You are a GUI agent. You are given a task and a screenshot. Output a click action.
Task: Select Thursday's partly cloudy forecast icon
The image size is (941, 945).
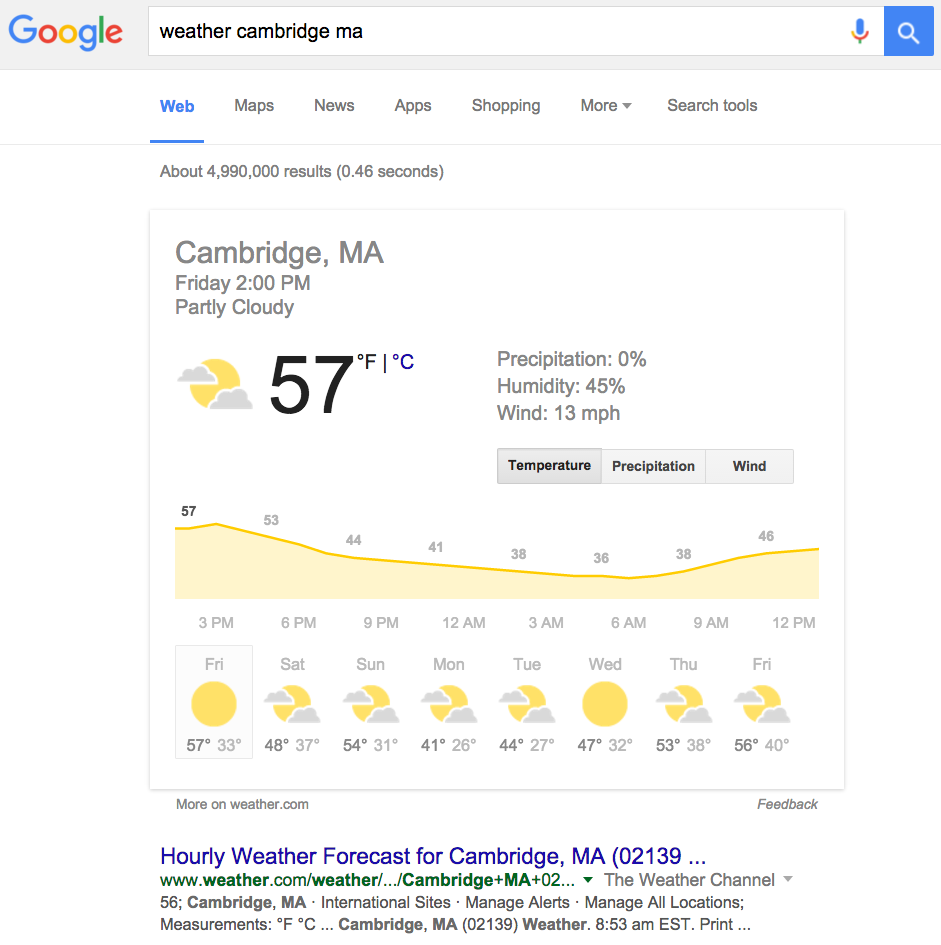pos(683,704)
